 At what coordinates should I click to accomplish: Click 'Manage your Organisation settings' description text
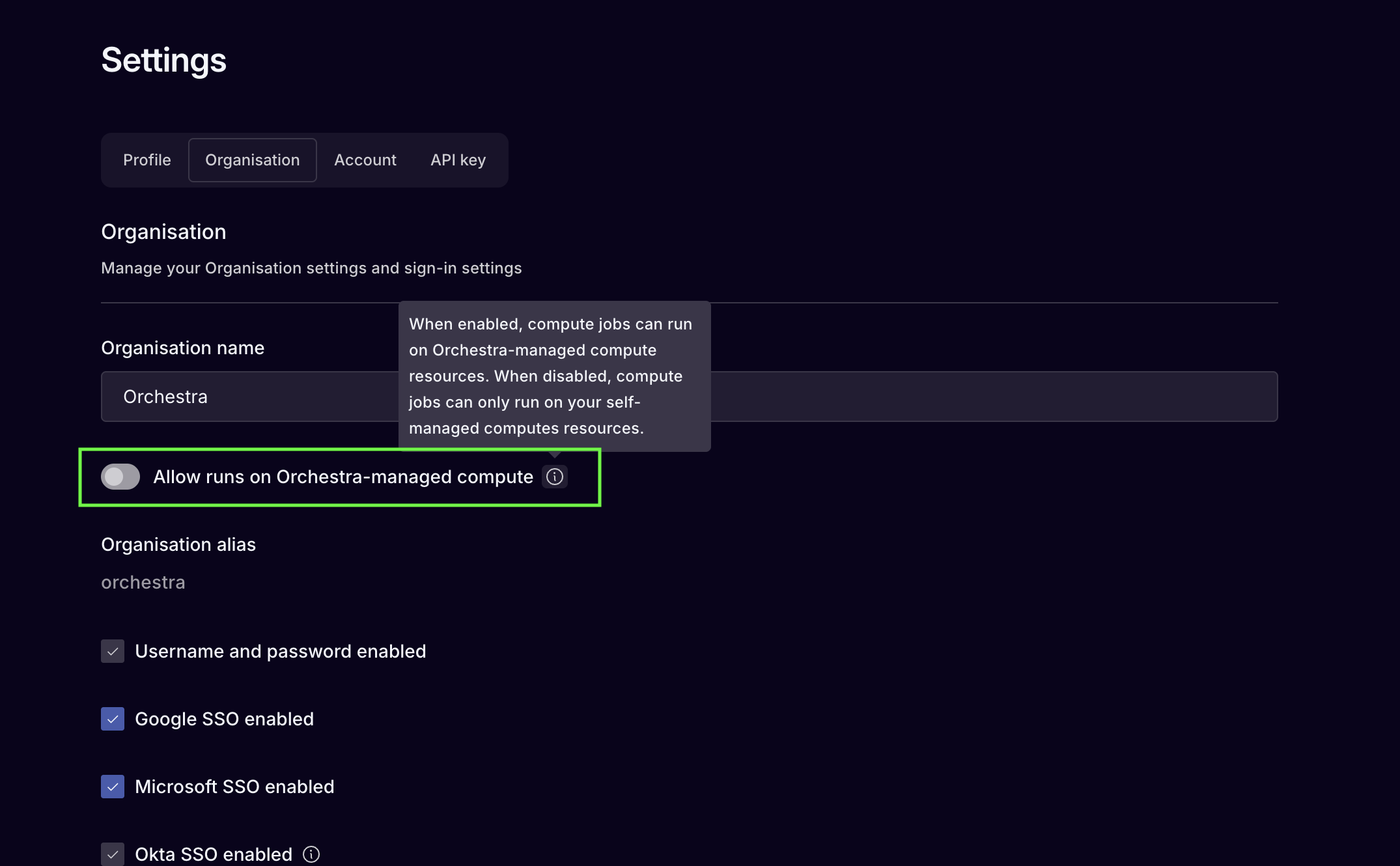311,268
